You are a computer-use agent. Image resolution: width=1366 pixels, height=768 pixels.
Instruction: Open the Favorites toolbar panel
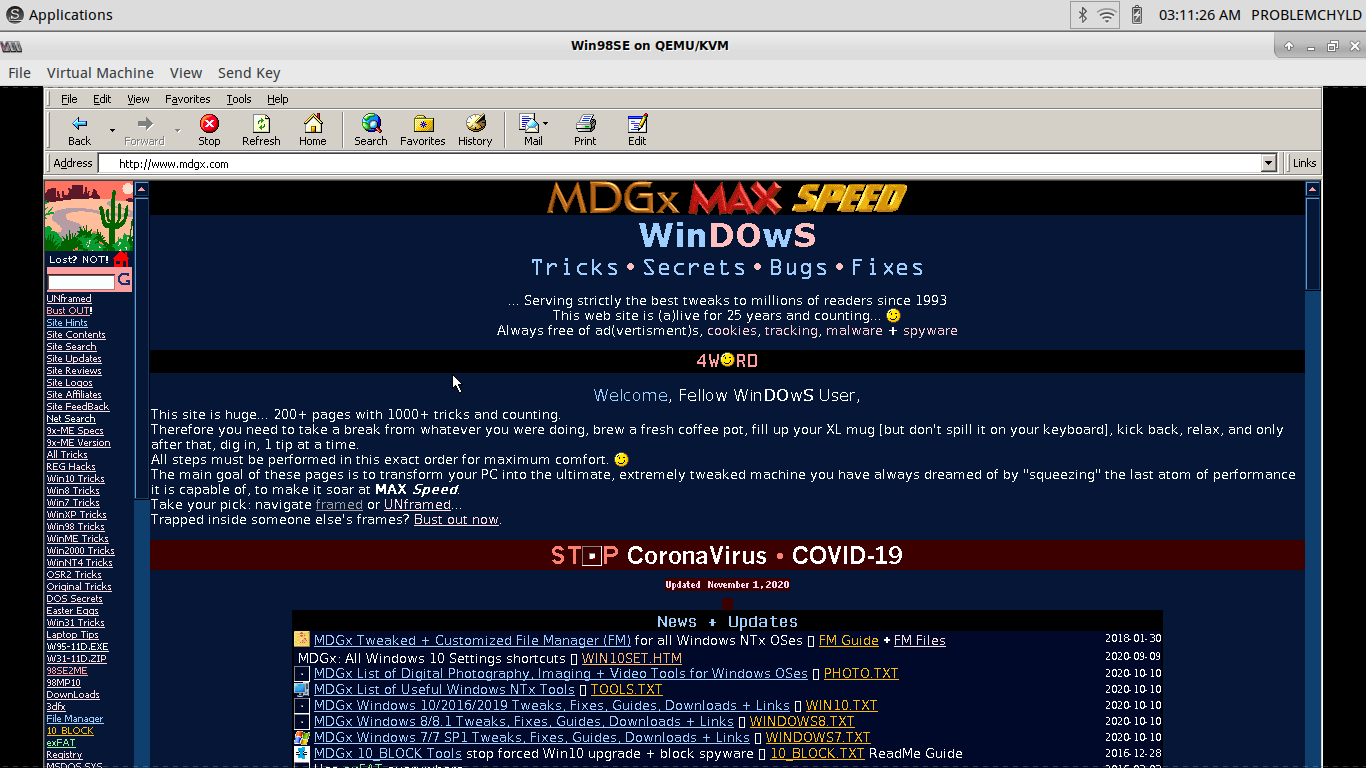coord(423,130)
